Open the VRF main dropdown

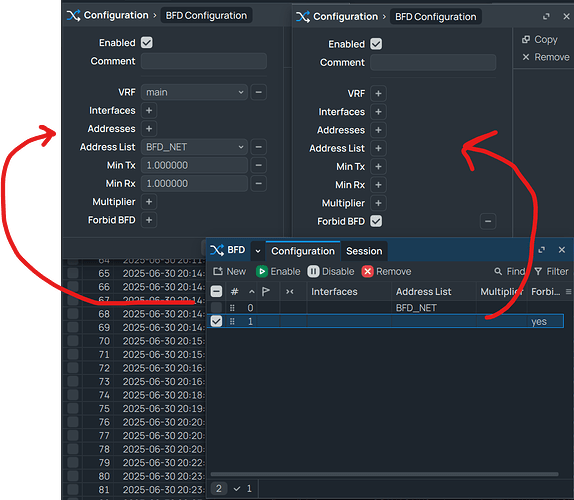click(194, 92)
